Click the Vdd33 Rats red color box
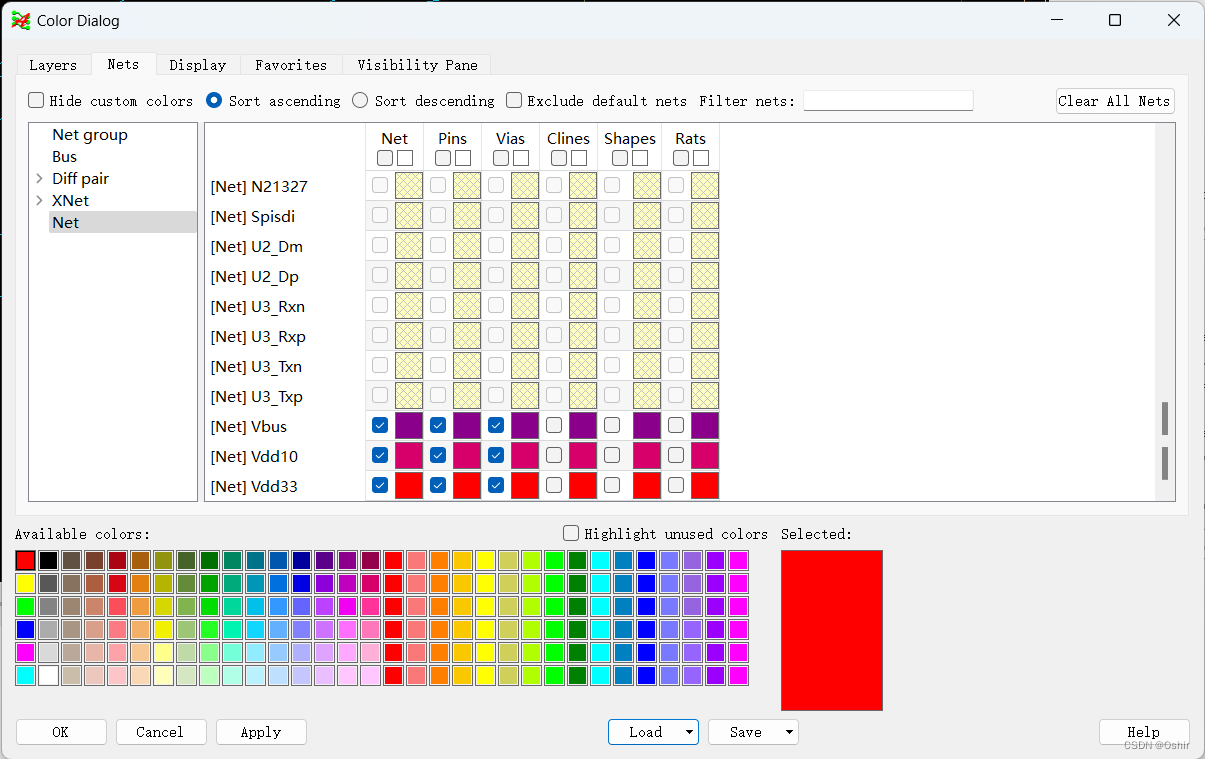 click(705, 486)
